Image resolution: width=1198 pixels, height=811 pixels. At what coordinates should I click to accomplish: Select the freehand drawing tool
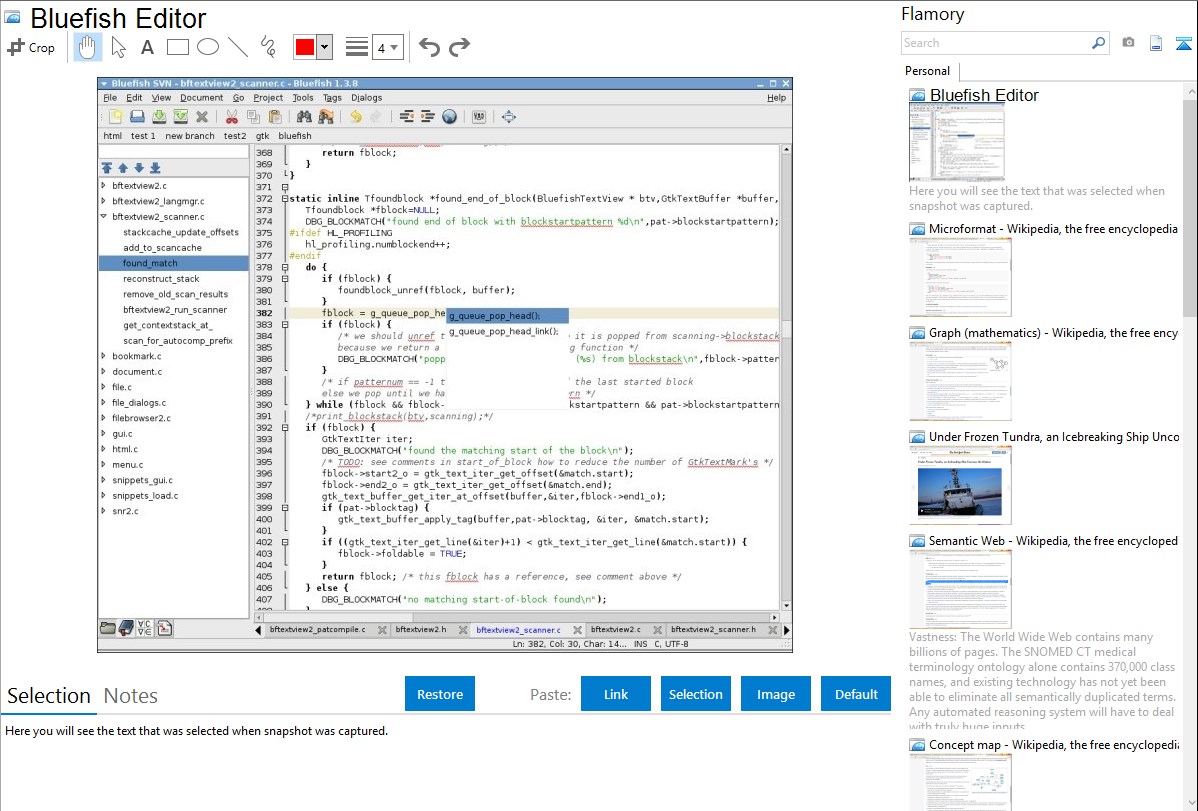tap(267, 47)
